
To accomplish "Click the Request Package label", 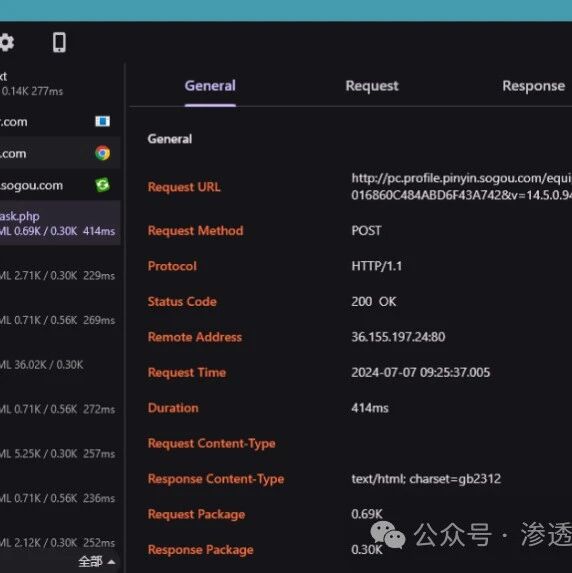I will tap(196, 514).
